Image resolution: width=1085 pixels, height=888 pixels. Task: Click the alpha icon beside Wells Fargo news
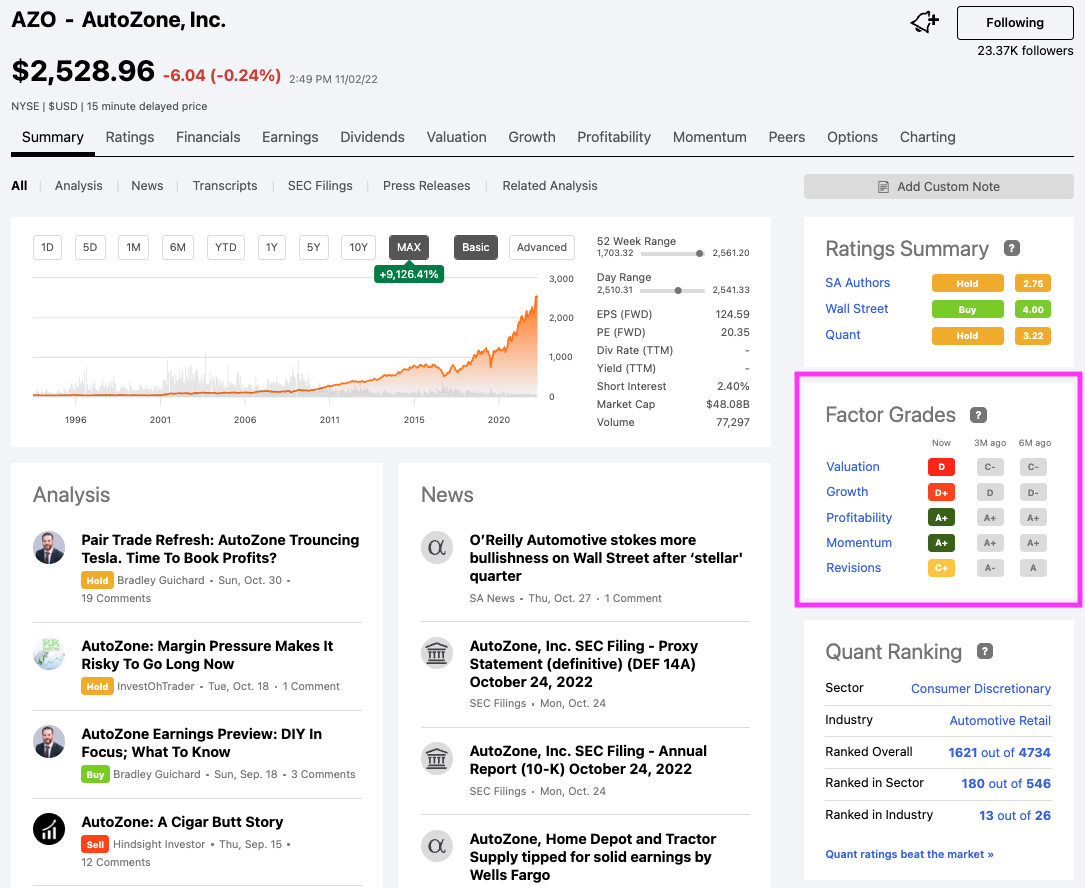(437, 846)
